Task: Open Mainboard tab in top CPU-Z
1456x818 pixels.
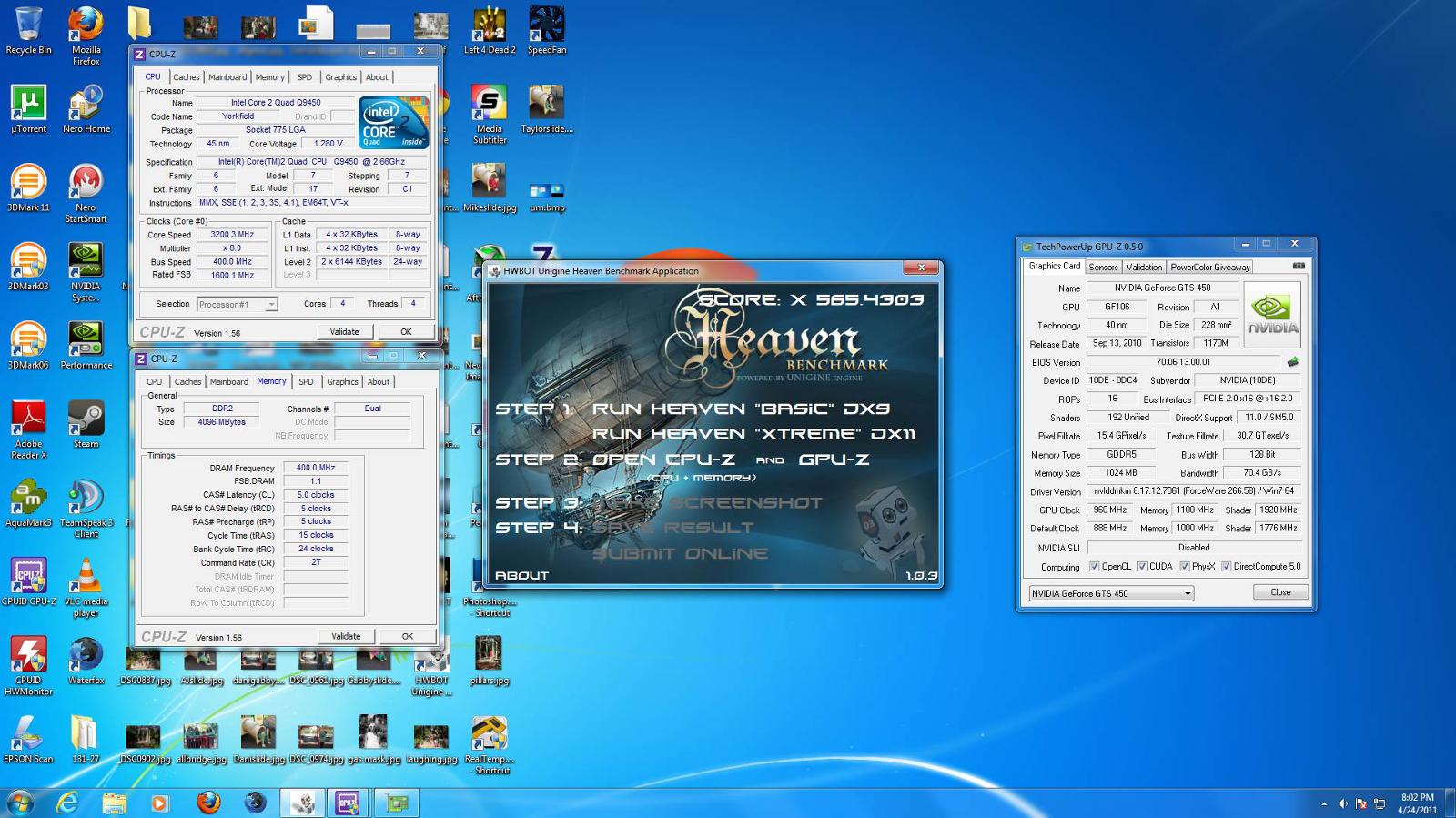Action: pos(227,77)
